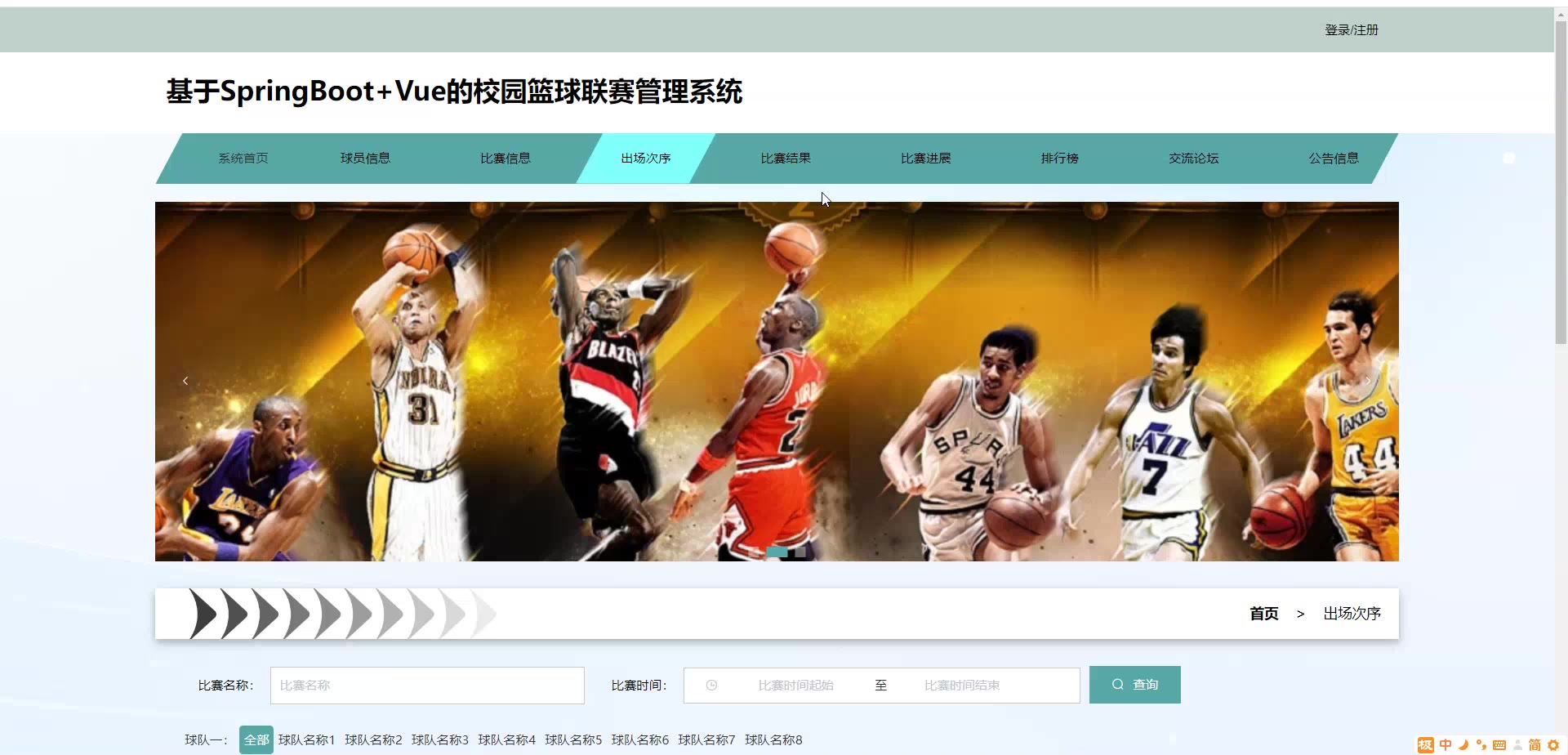Toggle the moon half-width icon
The width and height of the screenshot is (1568, 755).
pos(1463,744)
